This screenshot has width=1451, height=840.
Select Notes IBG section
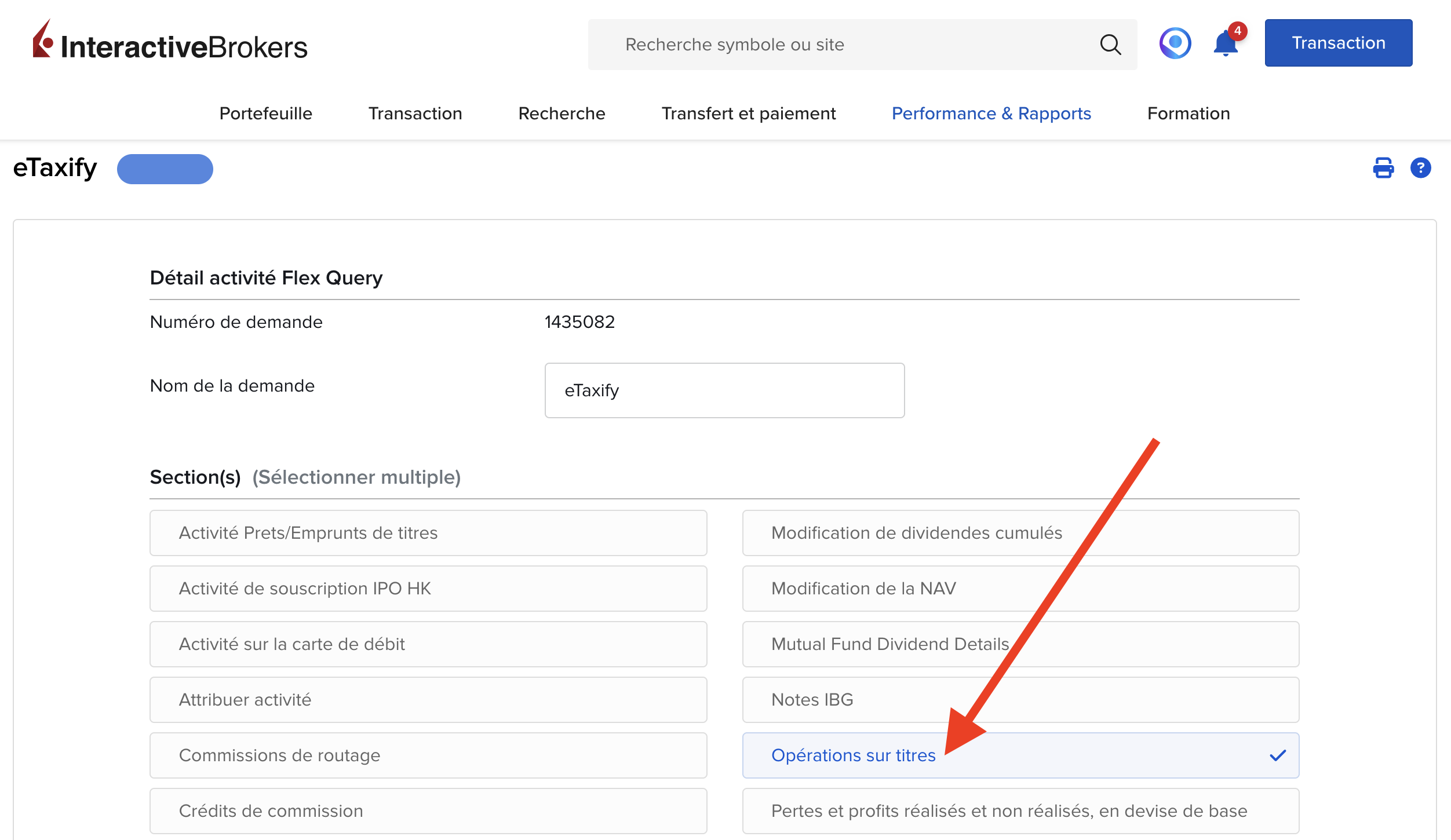(1021, 700)
